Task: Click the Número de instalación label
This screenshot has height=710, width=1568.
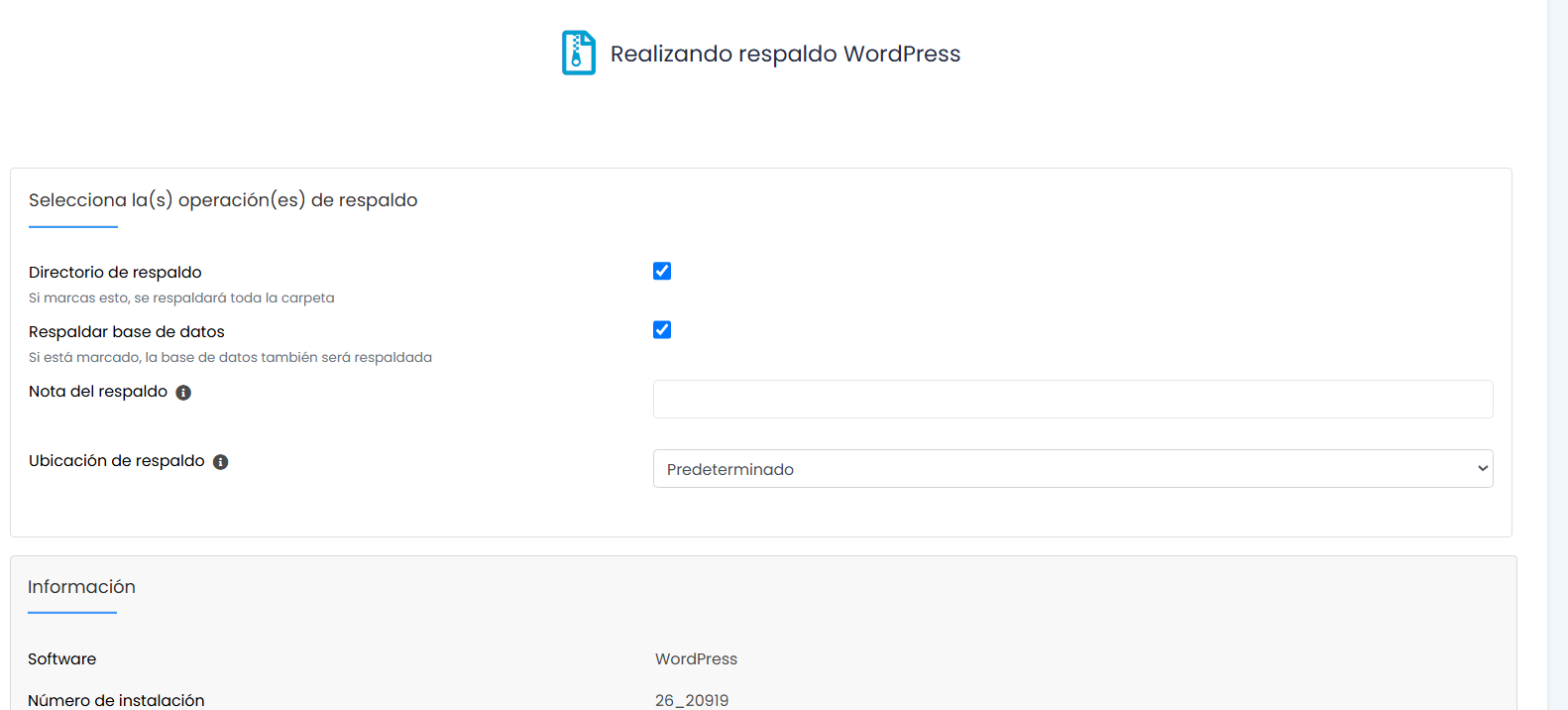Action: point(116,700)
